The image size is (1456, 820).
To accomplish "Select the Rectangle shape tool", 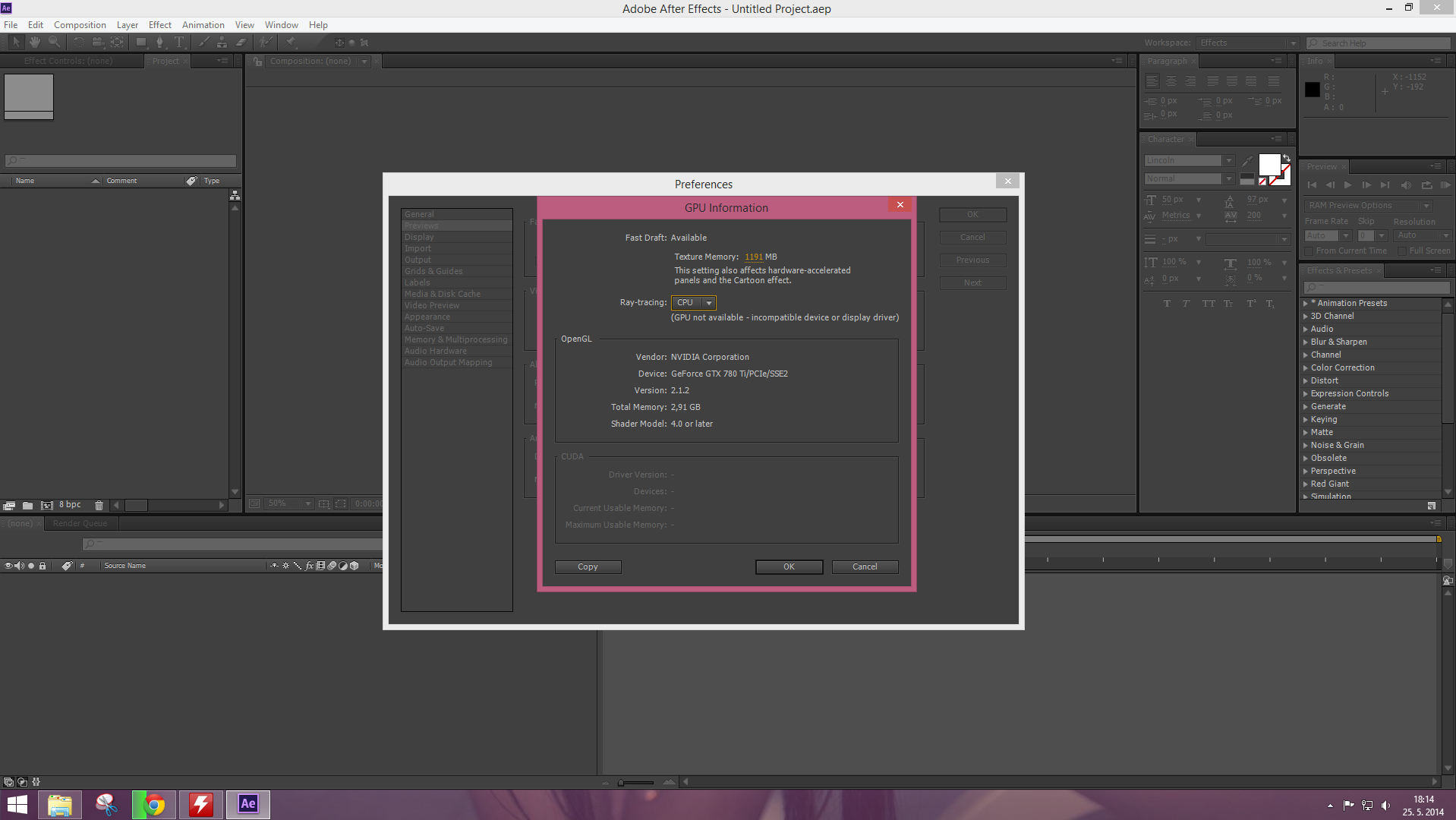I will pyautogui.click(x=141, y=43).
